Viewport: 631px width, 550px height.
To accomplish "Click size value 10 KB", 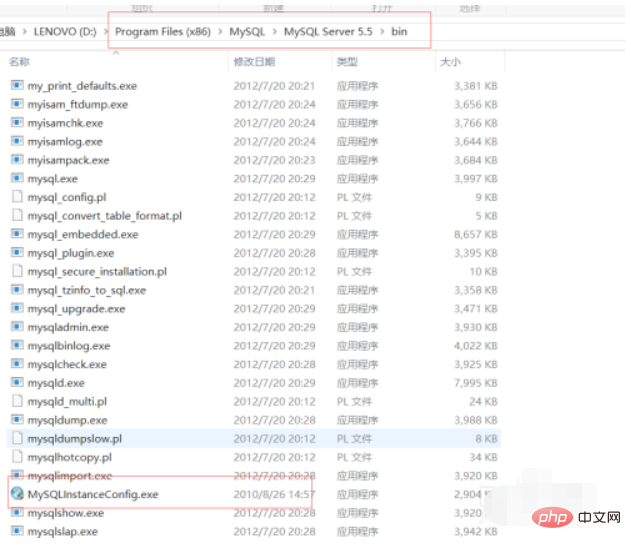I will pos(483,272).
